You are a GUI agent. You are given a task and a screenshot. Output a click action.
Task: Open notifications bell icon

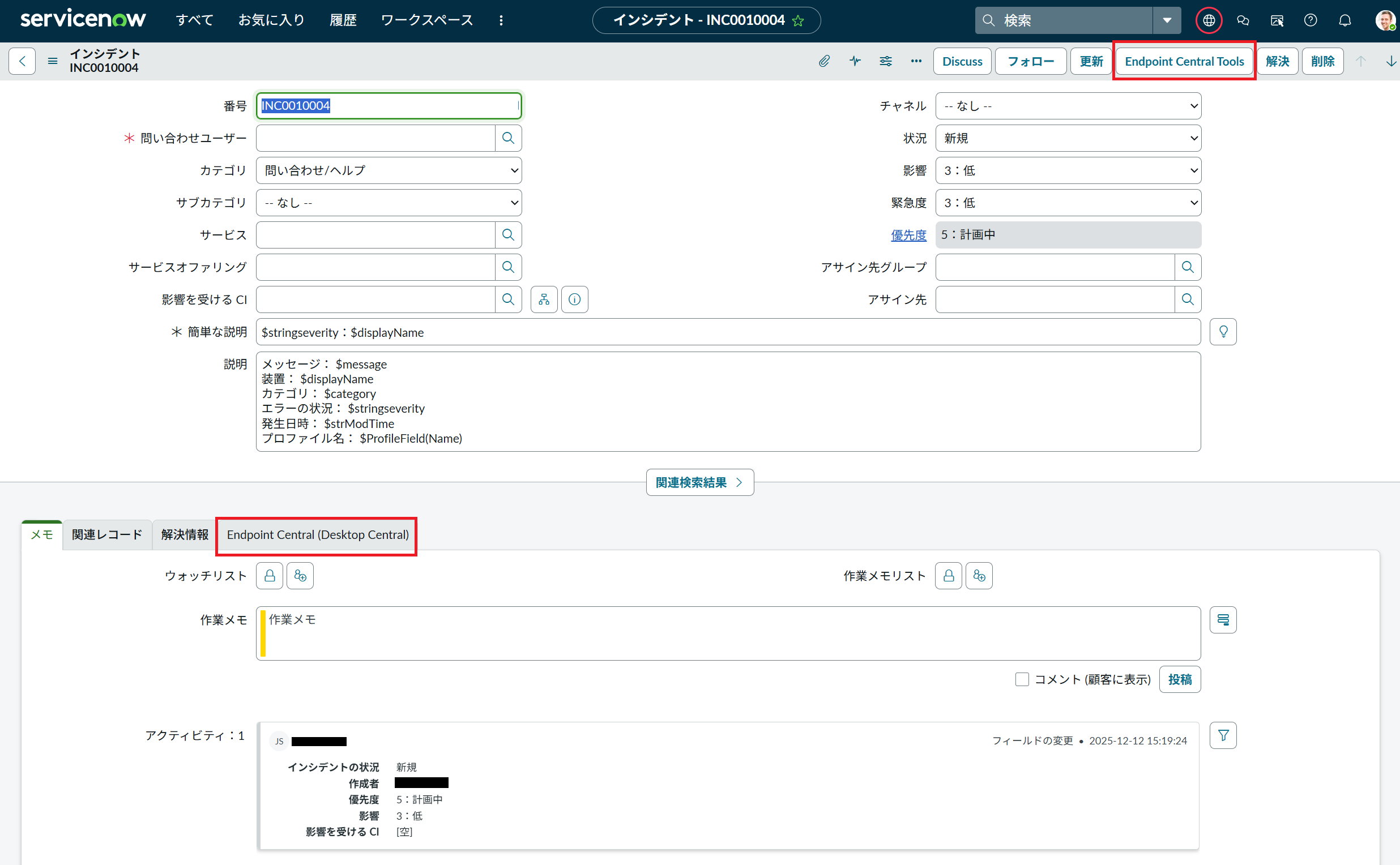(x=1344, y=20)
